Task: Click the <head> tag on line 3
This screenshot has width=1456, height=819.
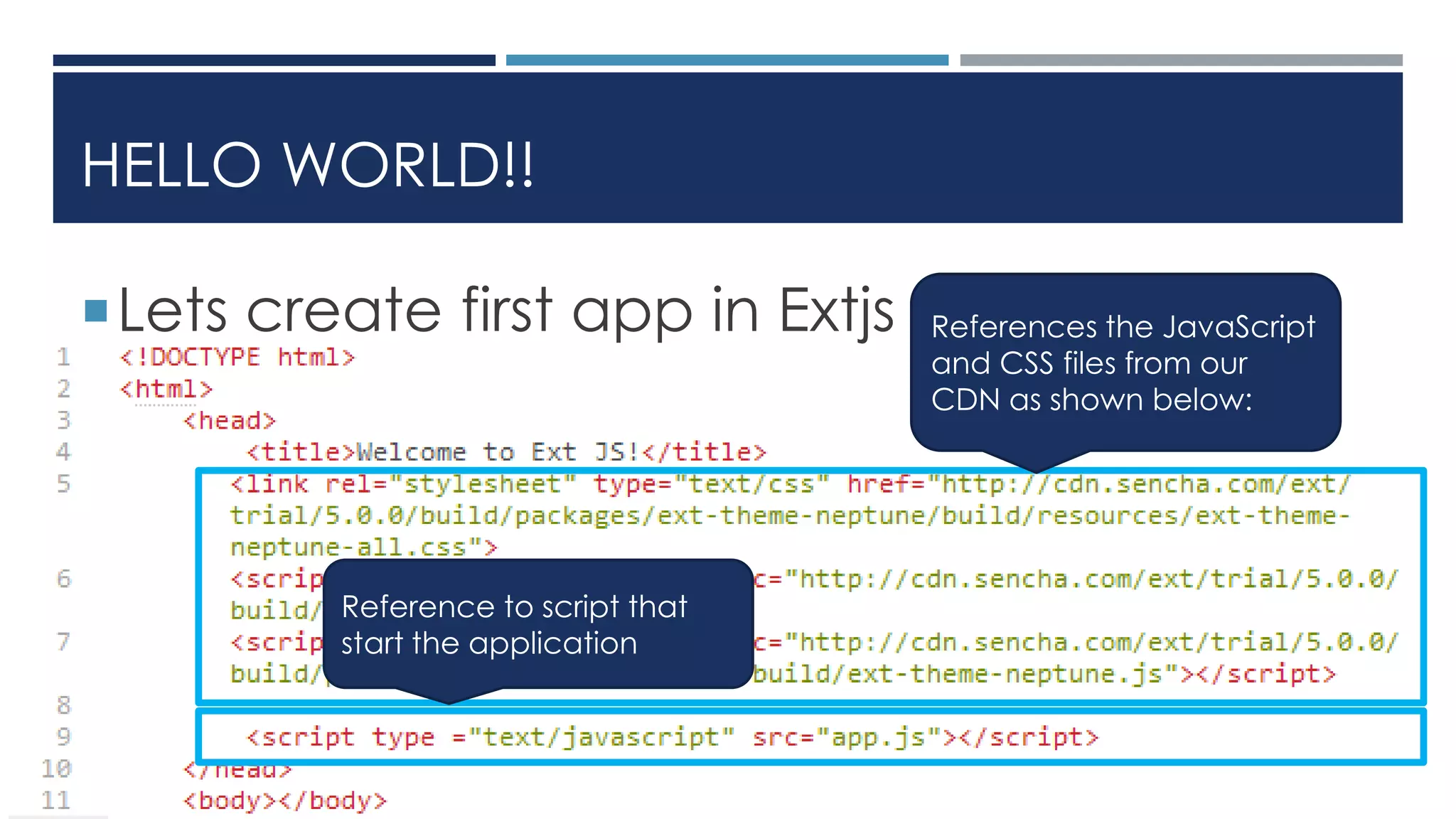Action: point(229,420)
